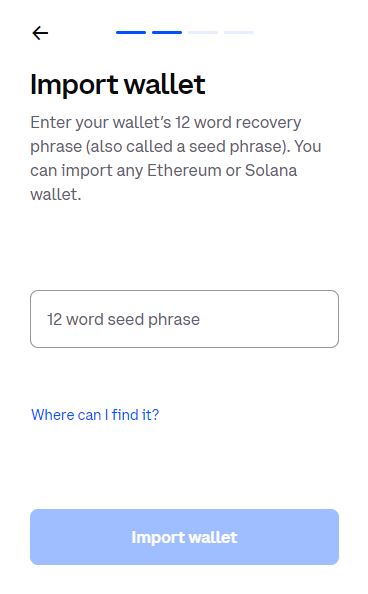The image size is (368, 594).
Task: Select the third faded progress step indicator
Action: click(x=203, y=33)
